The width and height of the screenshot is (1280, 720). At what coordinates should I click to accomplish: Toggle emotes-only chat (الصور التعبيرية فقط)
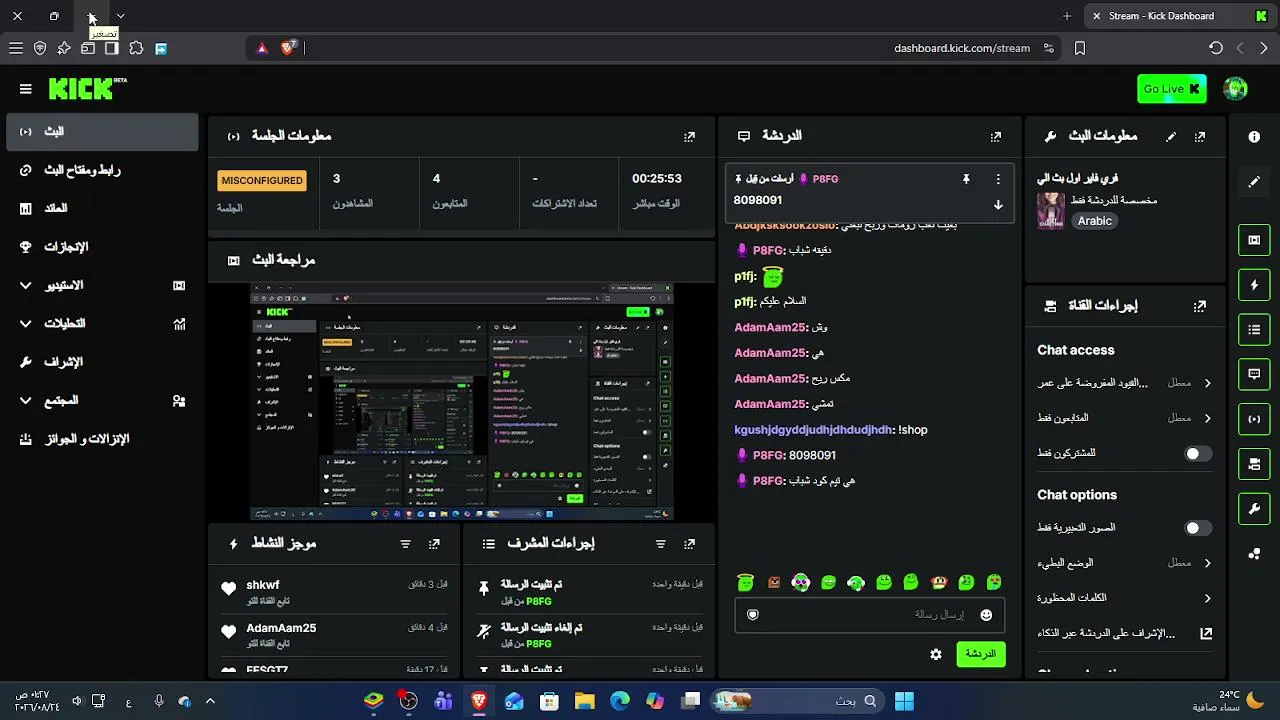pos(1198,527)
